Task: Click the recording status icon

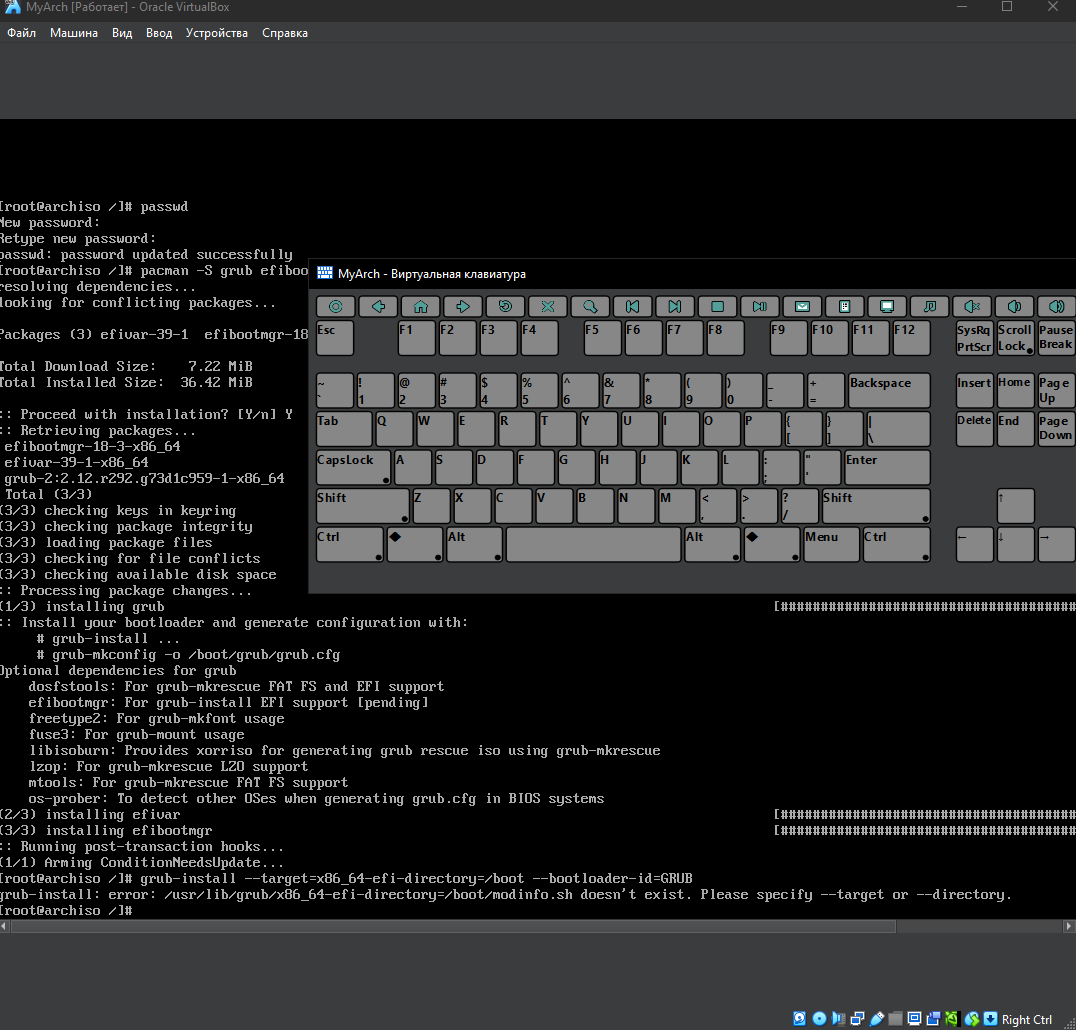Action: 933,1019
